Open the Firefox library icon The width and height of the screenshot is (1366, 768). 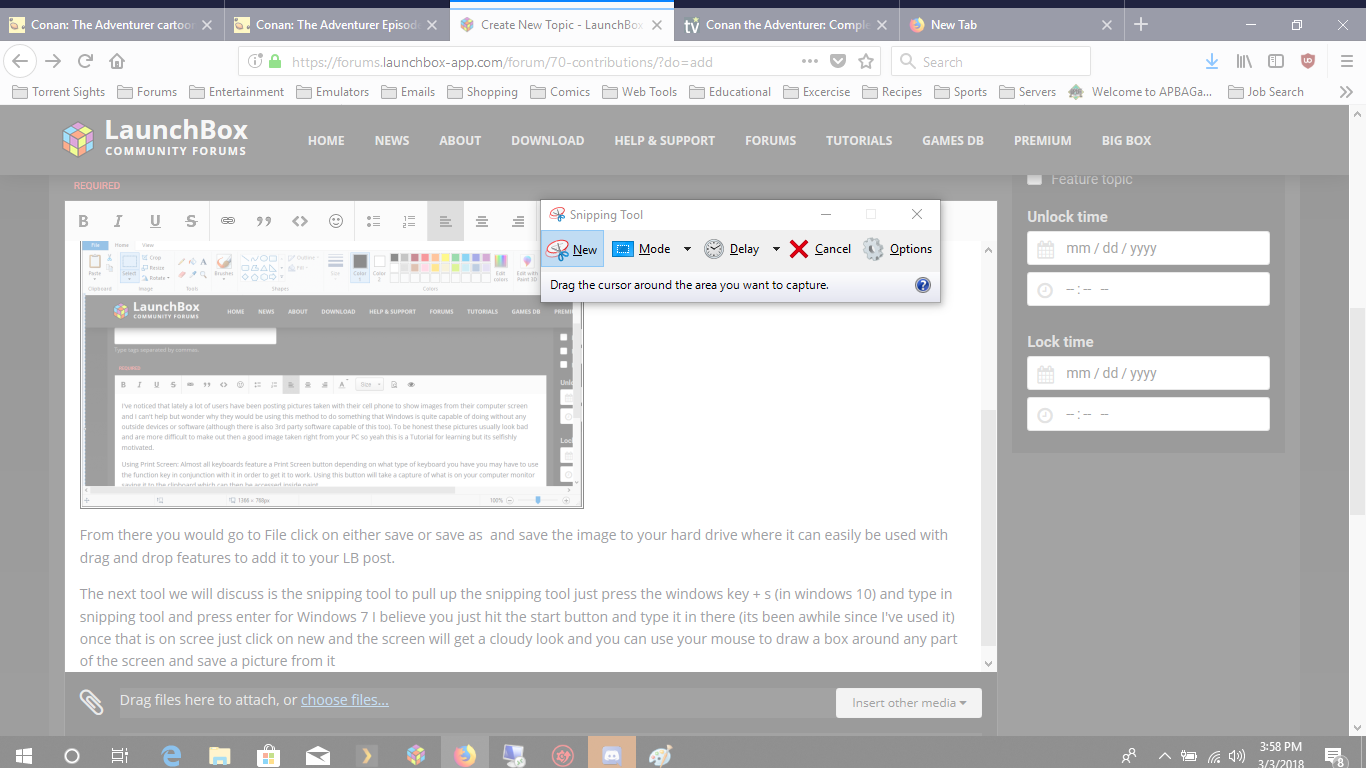(1244, 61)
